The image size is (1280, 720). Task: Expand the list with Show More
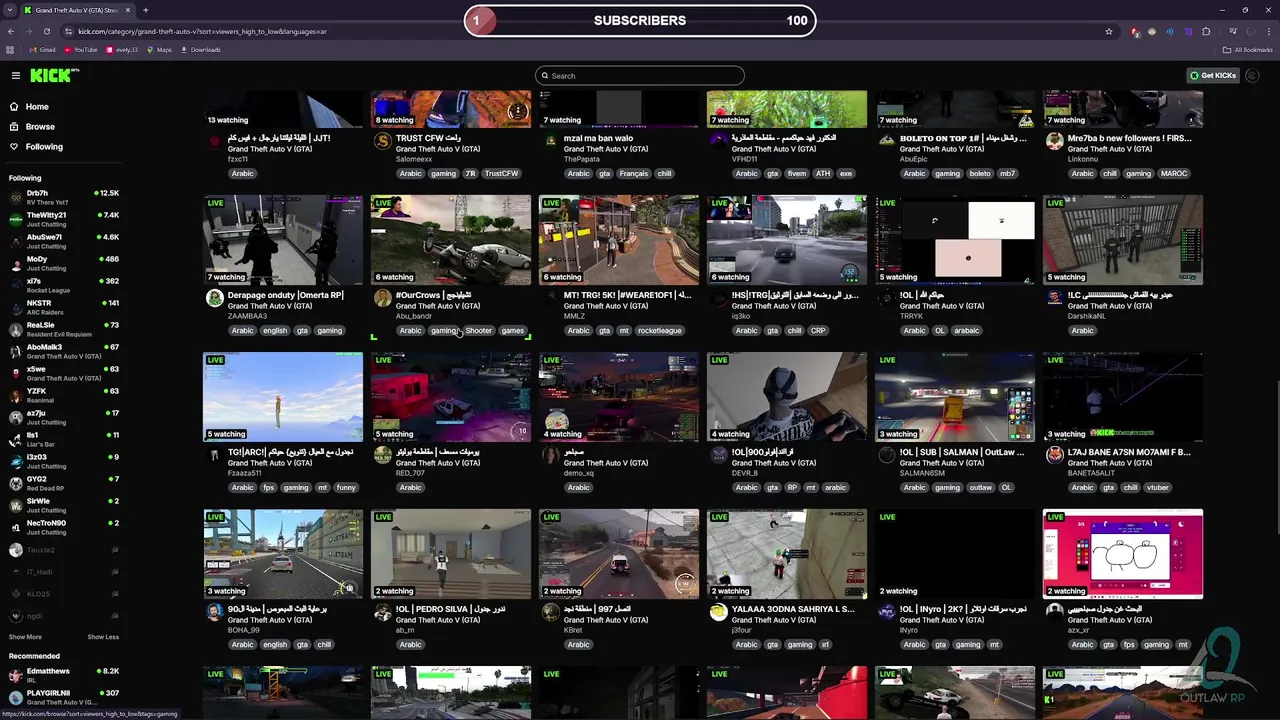[25, 637]
